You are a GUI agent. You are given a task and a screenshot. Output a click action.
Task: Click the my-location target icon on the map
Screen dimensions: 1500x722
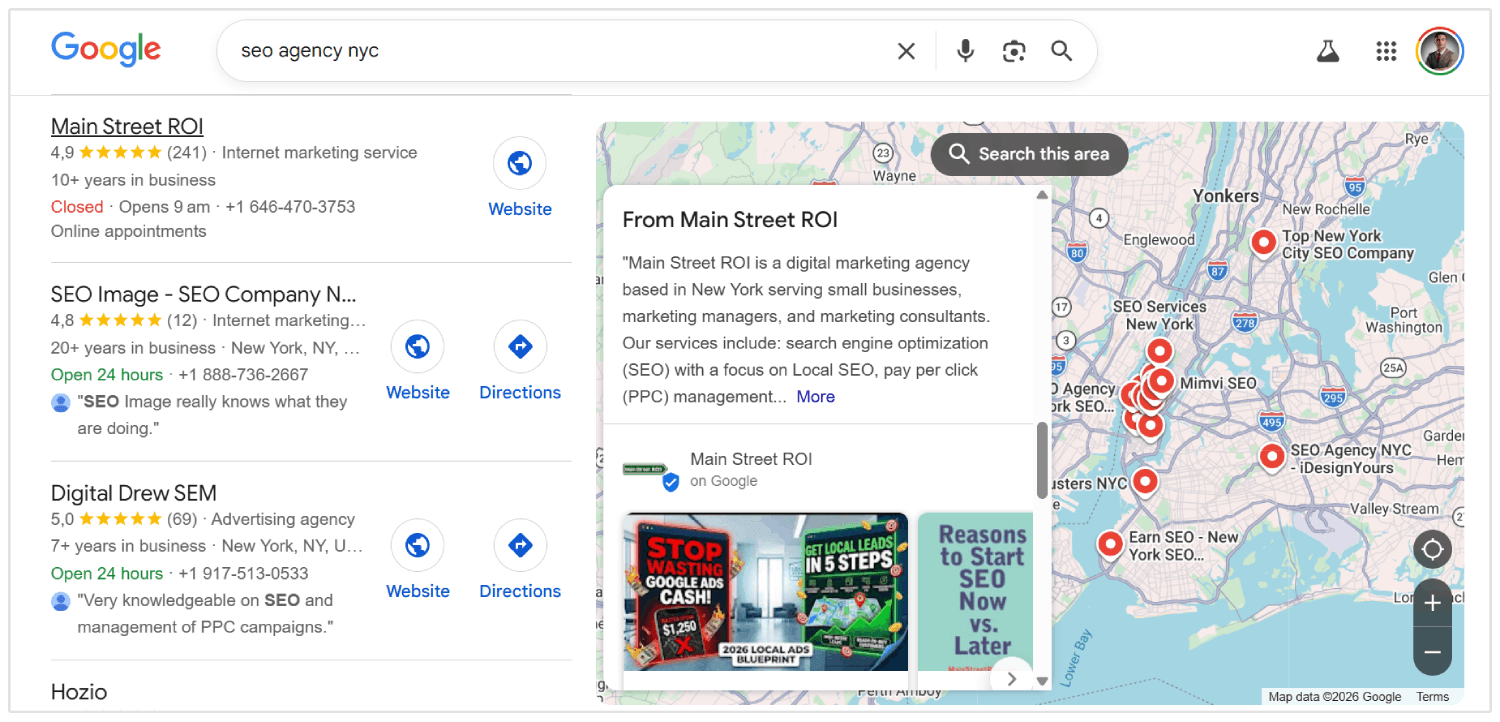click(1432, 549)
